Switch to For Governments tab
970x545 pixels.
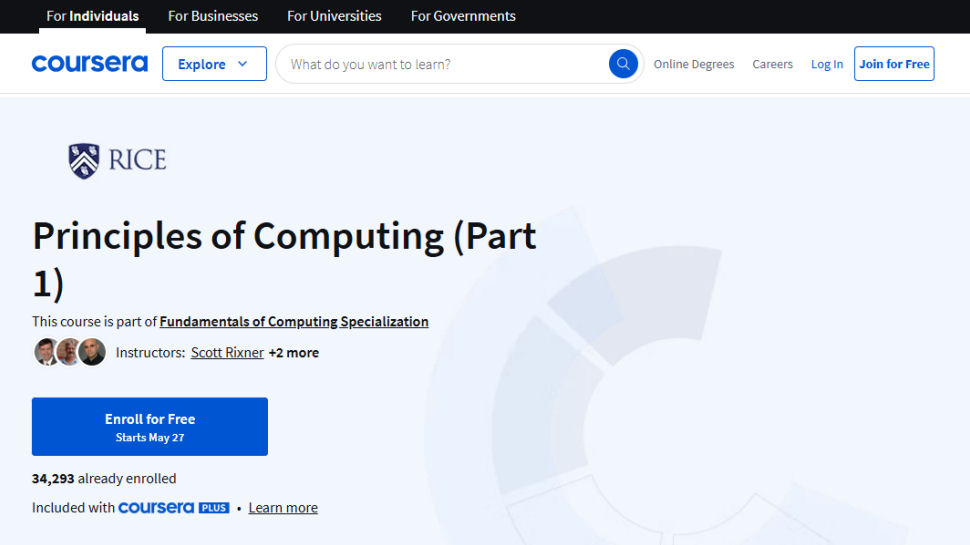[463, 16]
